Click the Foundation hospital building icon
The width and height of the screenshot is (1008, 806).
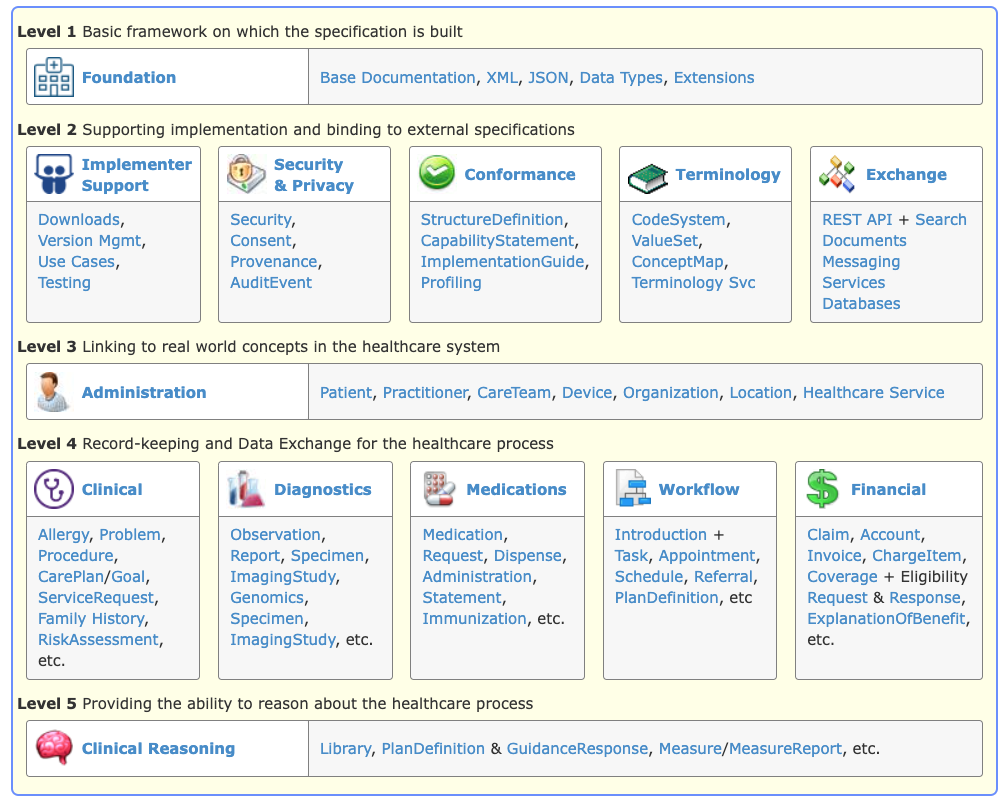tap(54, 77)
